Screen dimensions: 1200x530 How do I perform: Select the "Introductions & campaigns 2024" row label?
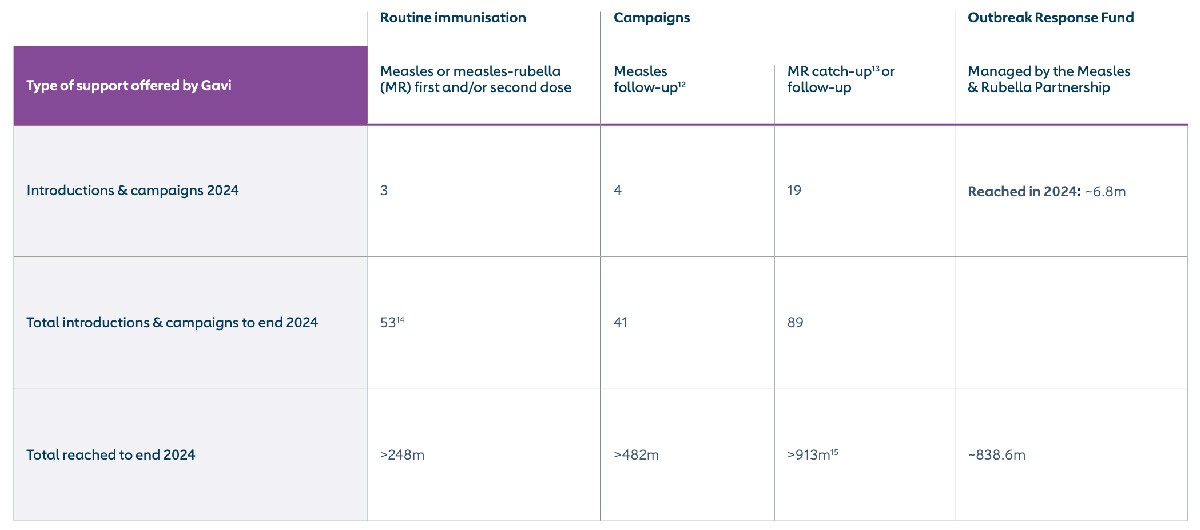pyautogui.click(x=132, y=190)
